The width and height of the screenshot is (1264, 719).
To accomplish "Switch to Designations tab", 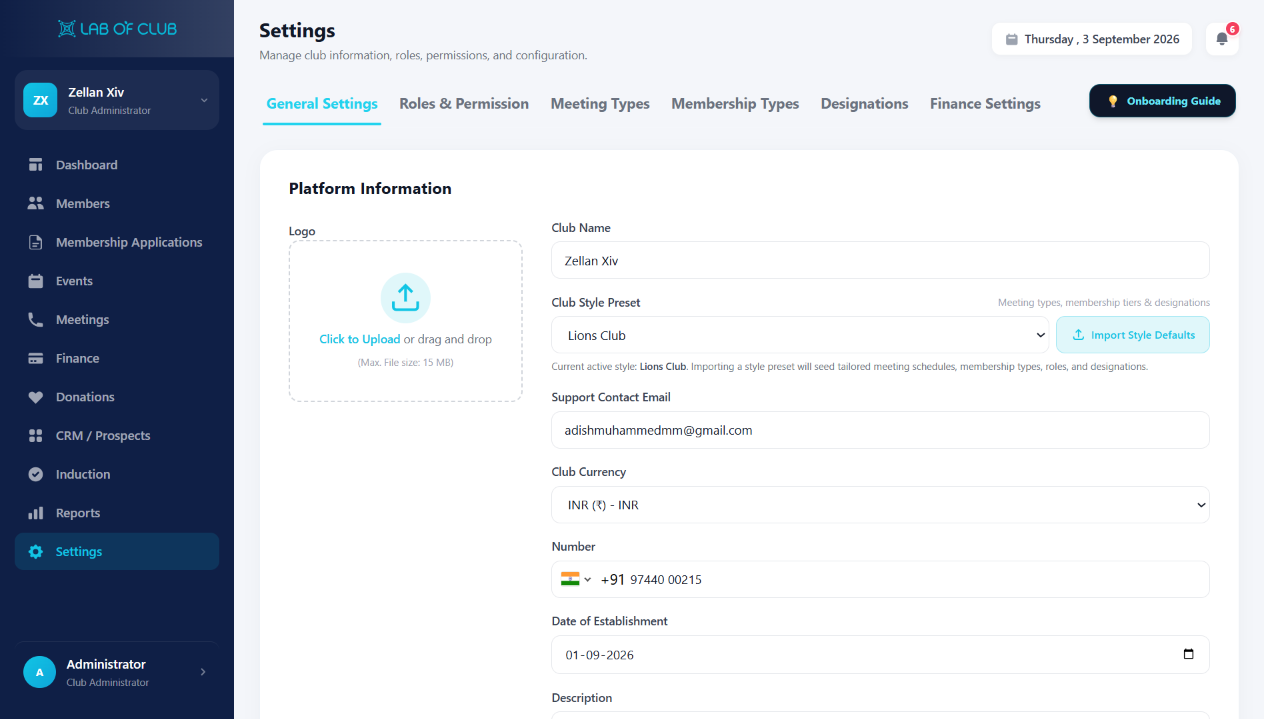I will pyautogui.click(x=865, y=104).
